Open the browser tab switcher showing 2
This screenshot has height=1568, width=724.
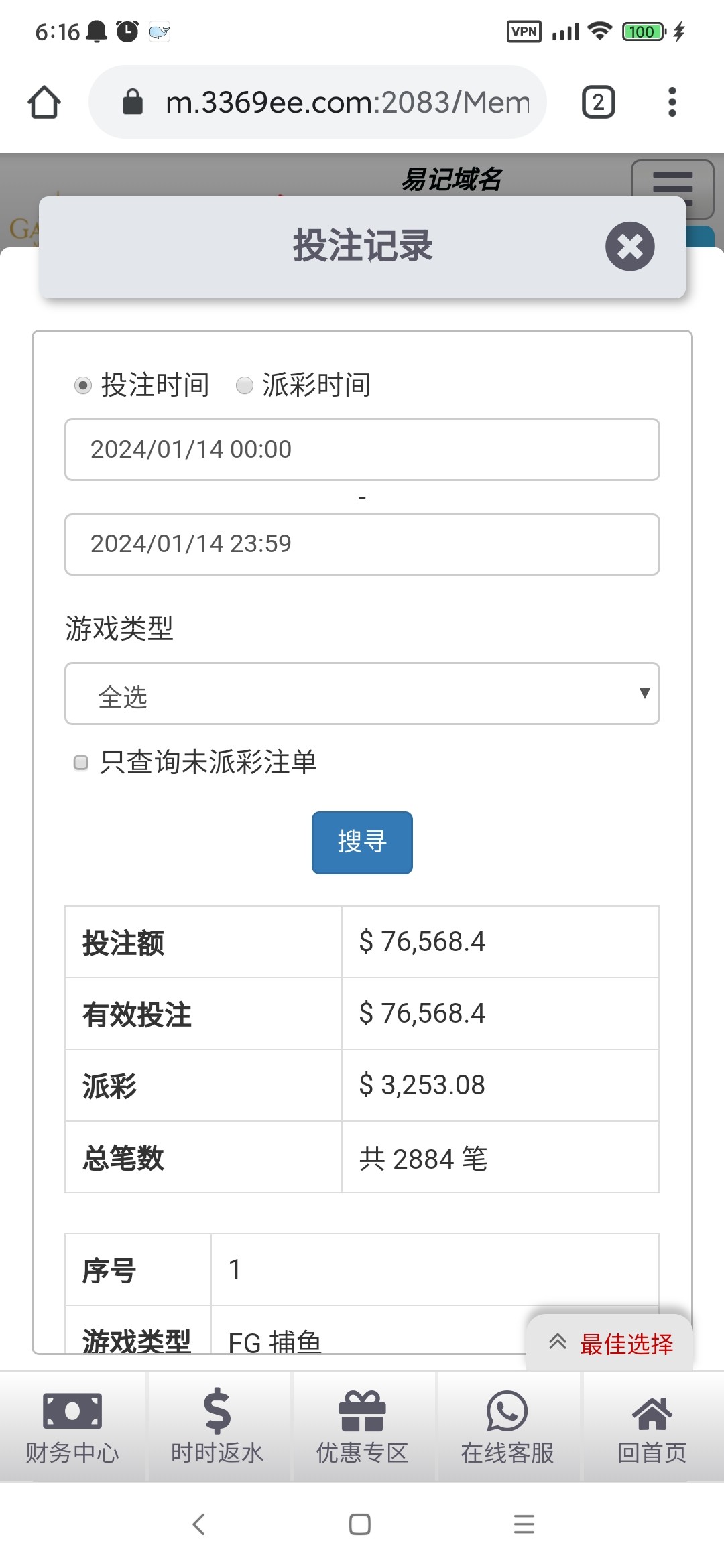[x=598, y=103]
